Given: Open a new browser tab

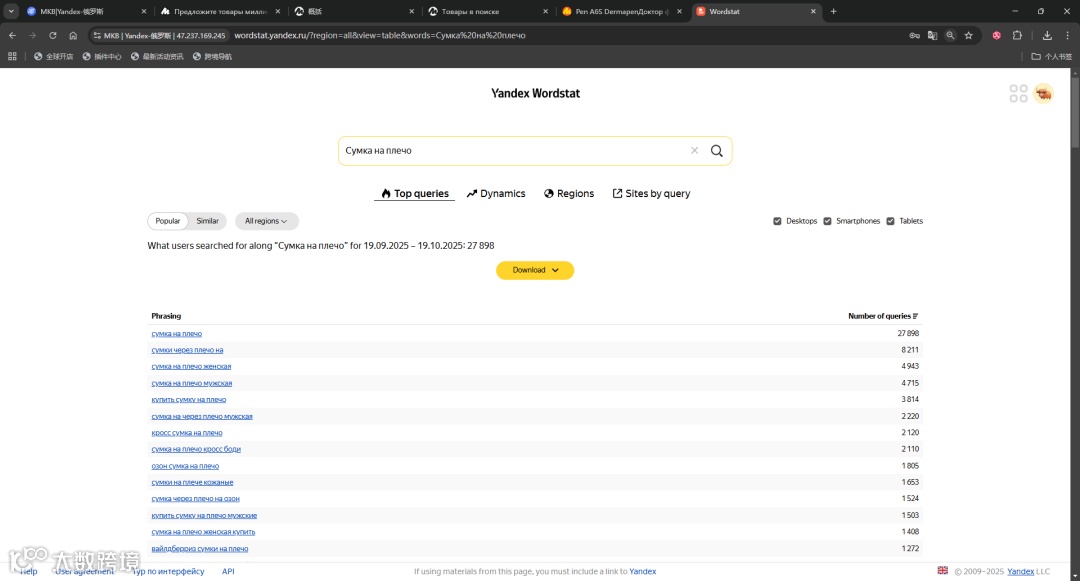Looking at the screenshot, I should pyautogui.click(x=833, y=11).
